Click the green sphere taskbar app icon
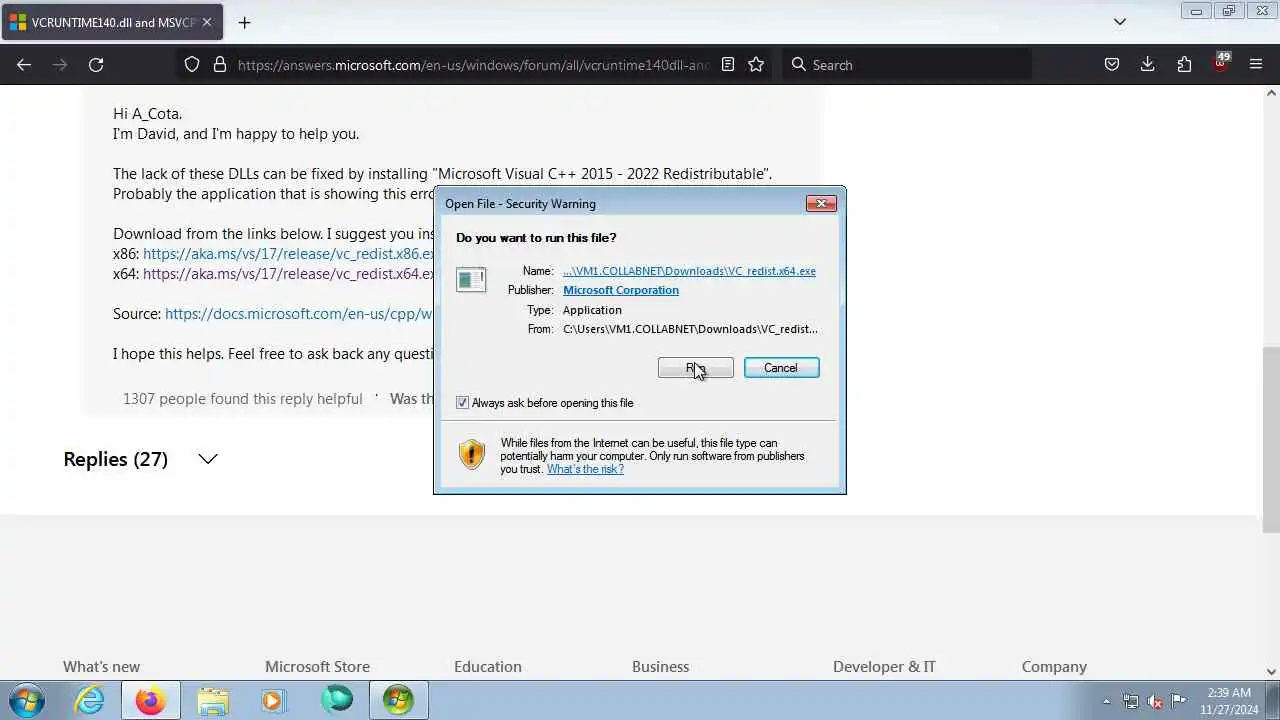This screenshot has width=1280, height=720. click(x=337, y=700)
